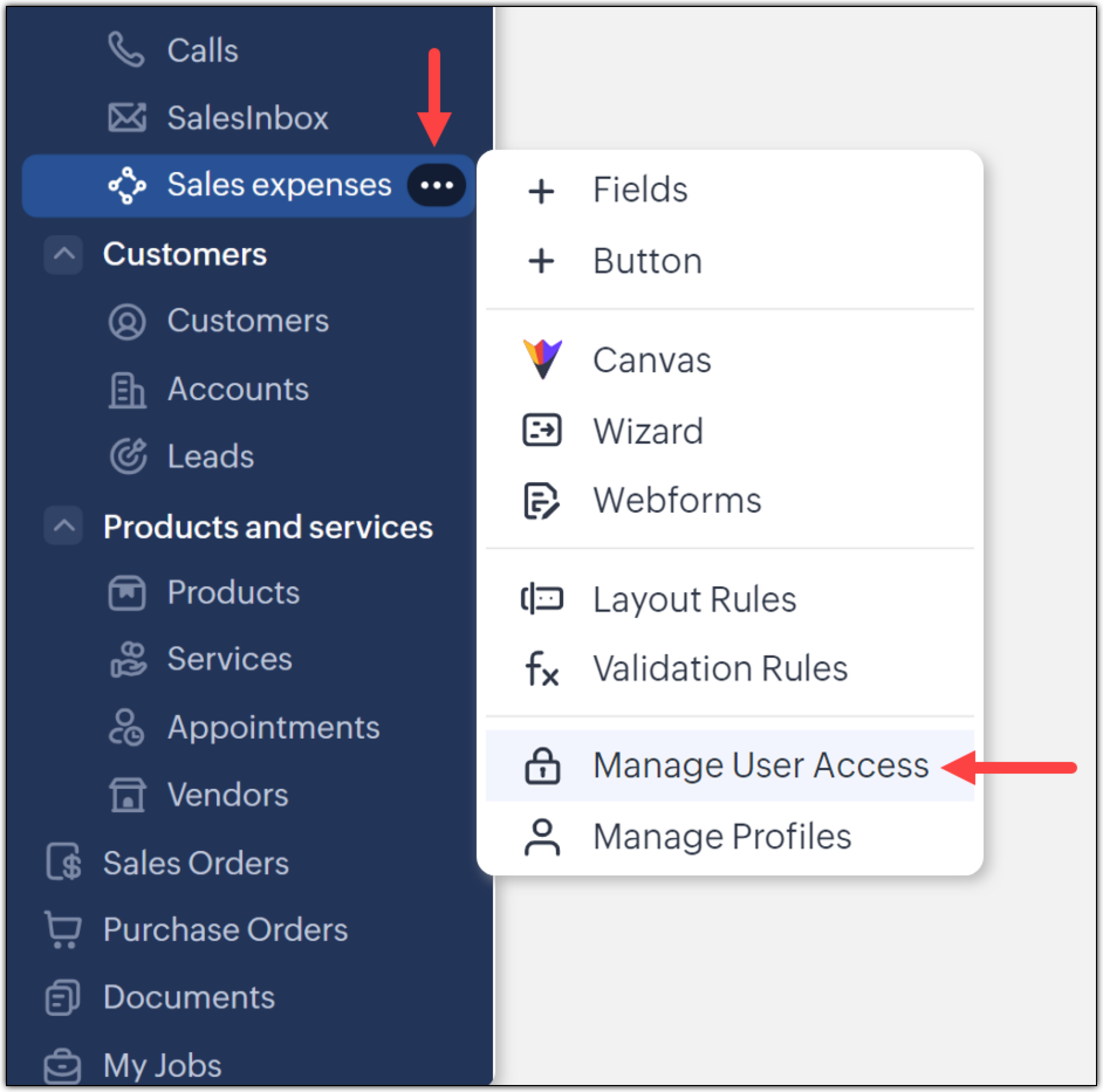
Task: Click the Webforms icon
Action: tap(542, 501)
